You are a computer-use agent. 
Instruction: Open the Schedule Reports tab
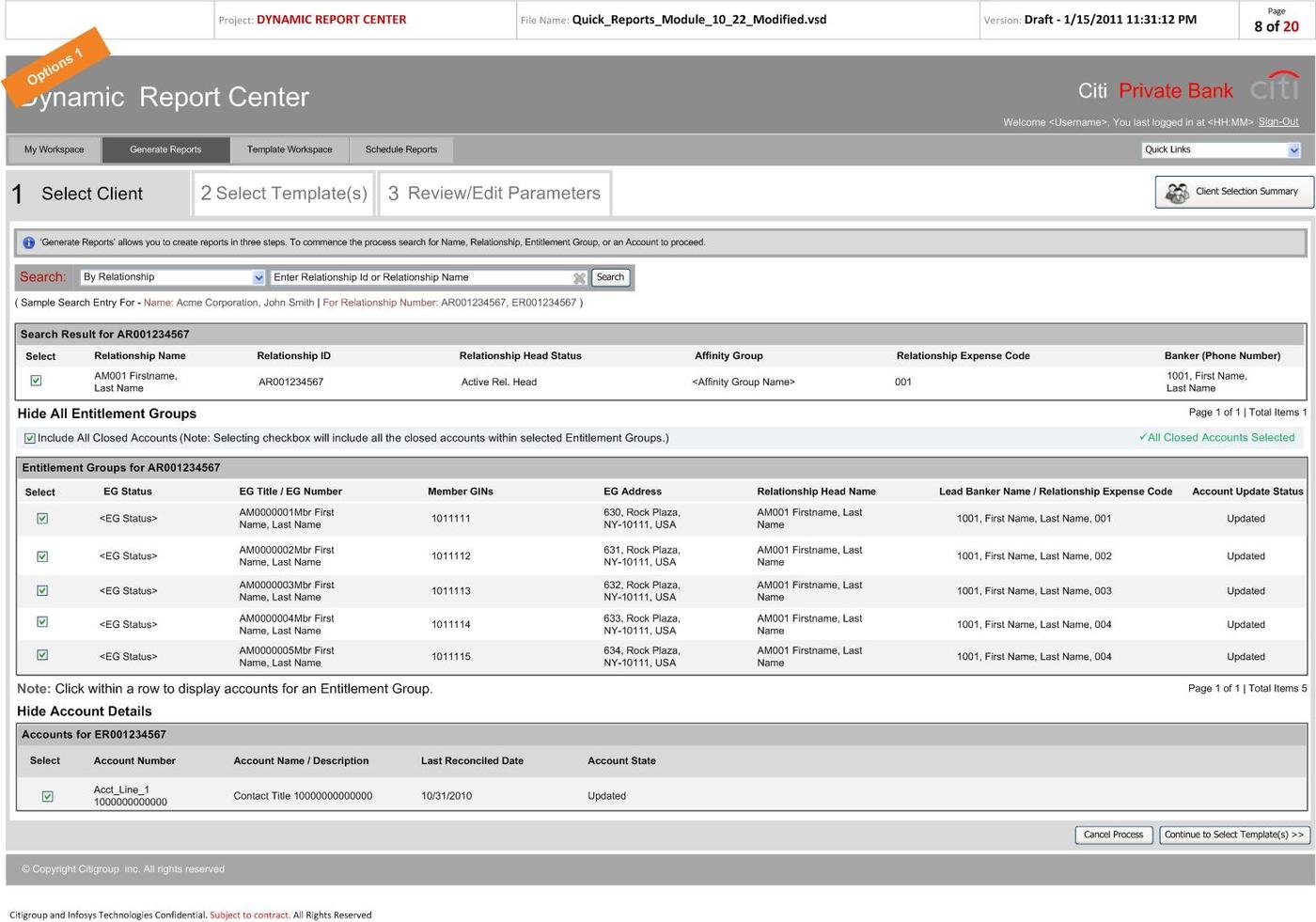tap(401, 148)
